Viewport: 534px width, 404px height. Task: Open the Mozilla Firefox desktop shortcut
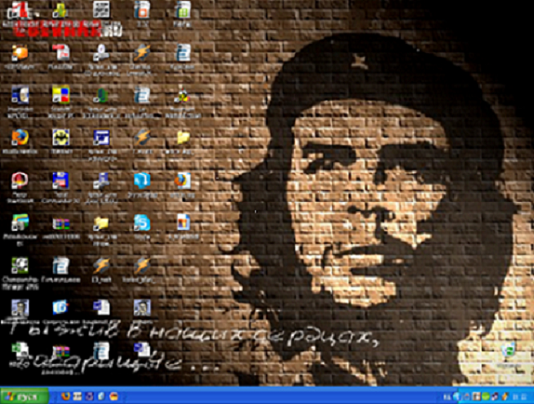[x=20, y=137]
